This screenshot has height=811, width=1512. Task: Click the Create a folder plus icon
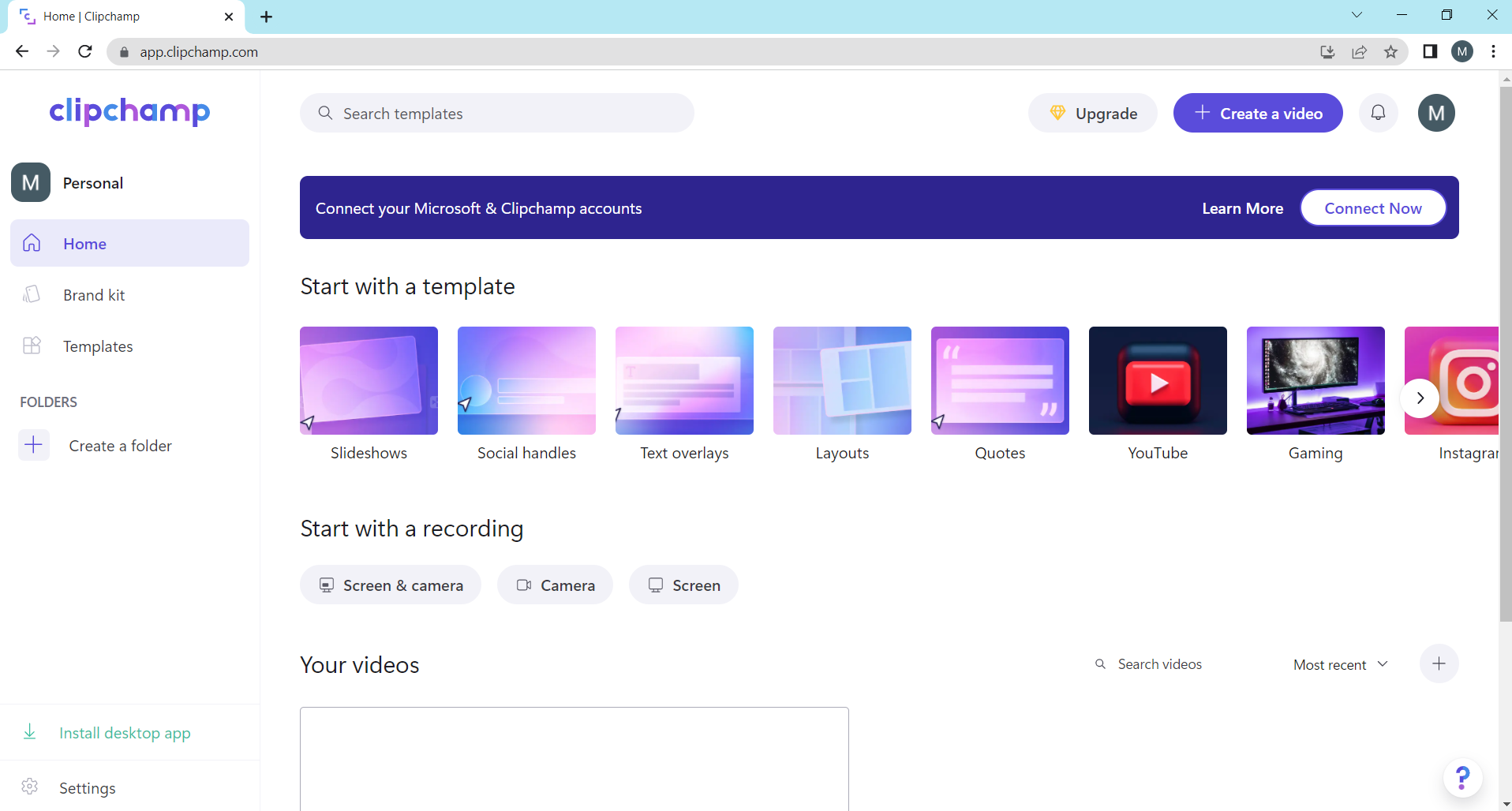point(32,445)
